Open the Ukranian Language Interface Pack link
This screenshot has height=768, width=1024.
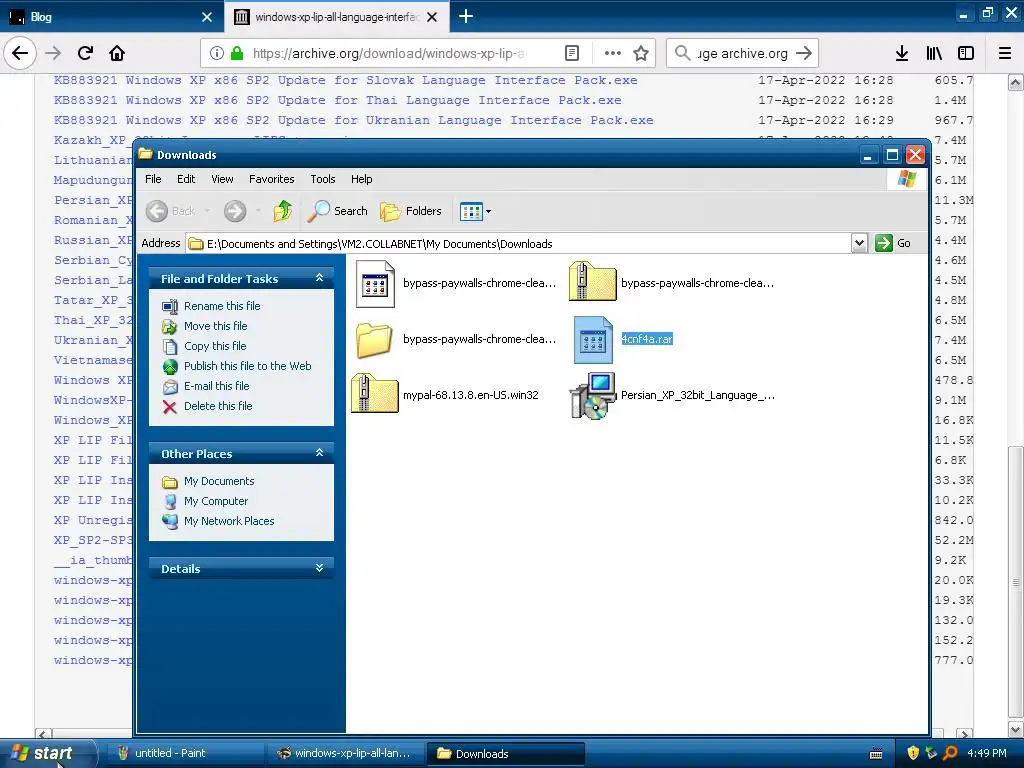point(353,120)
